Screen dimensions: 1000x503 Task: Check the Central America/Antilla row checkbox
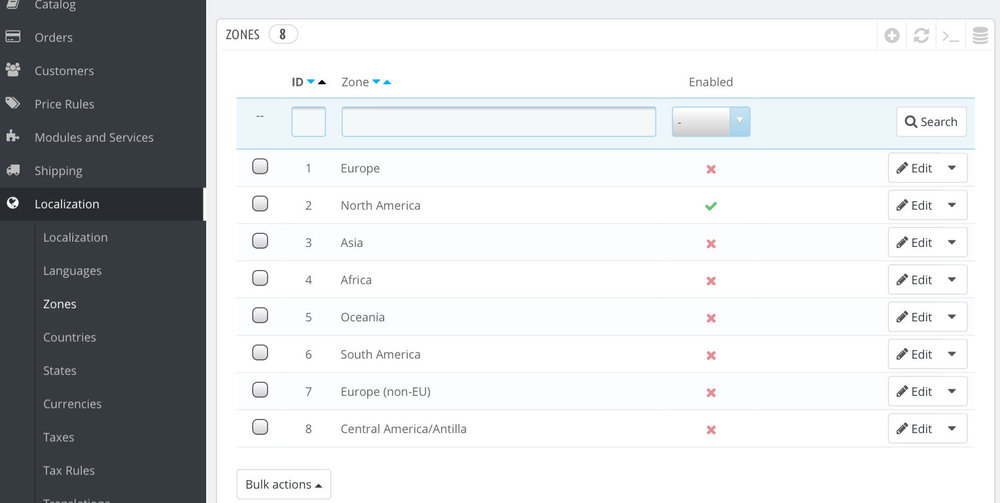[260, 427]
